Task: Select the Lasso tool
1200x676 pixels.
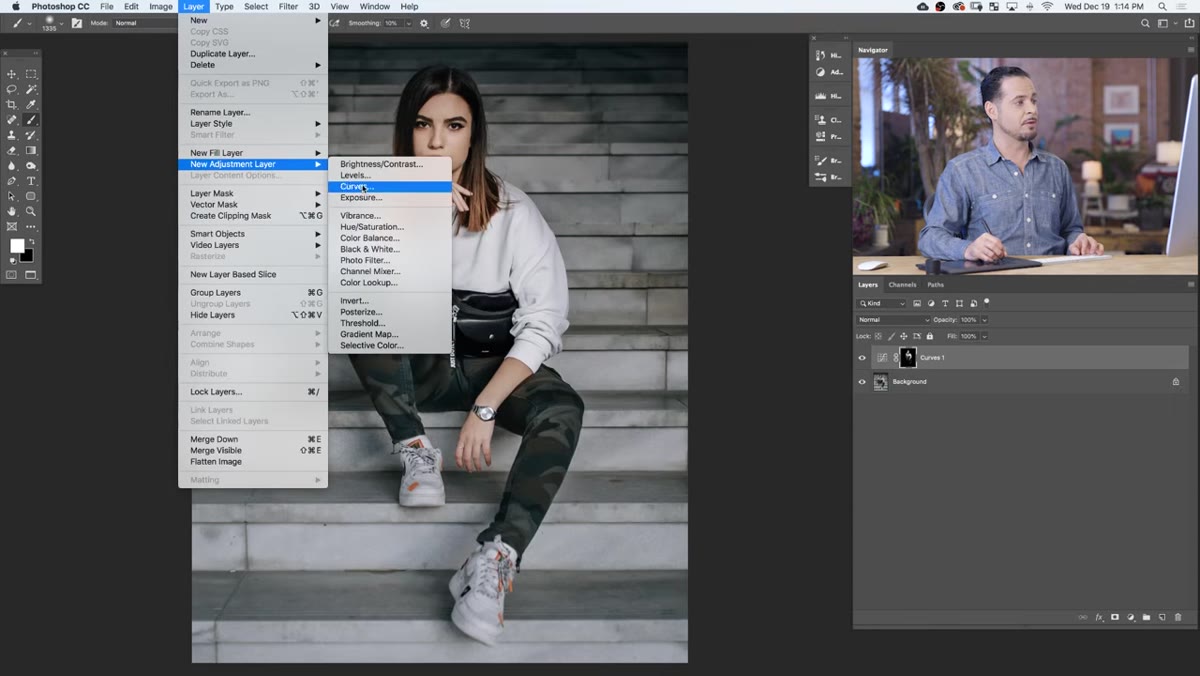Action: tap(12, 89)
